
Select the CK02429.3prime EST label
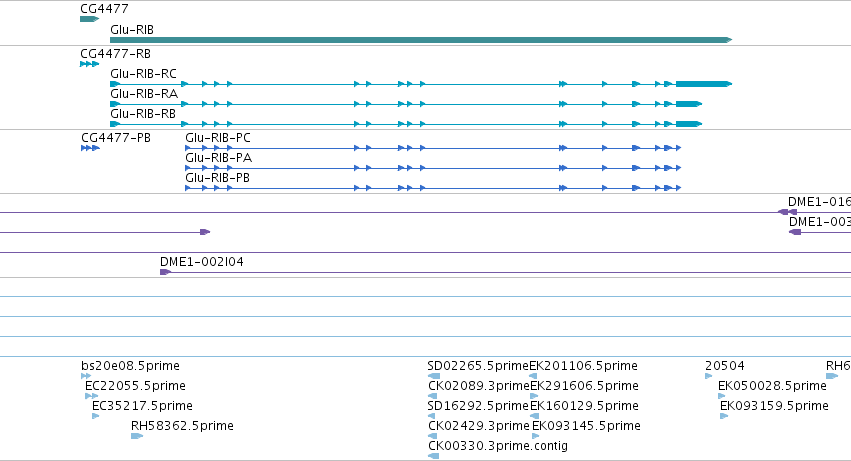pos(479,426)
